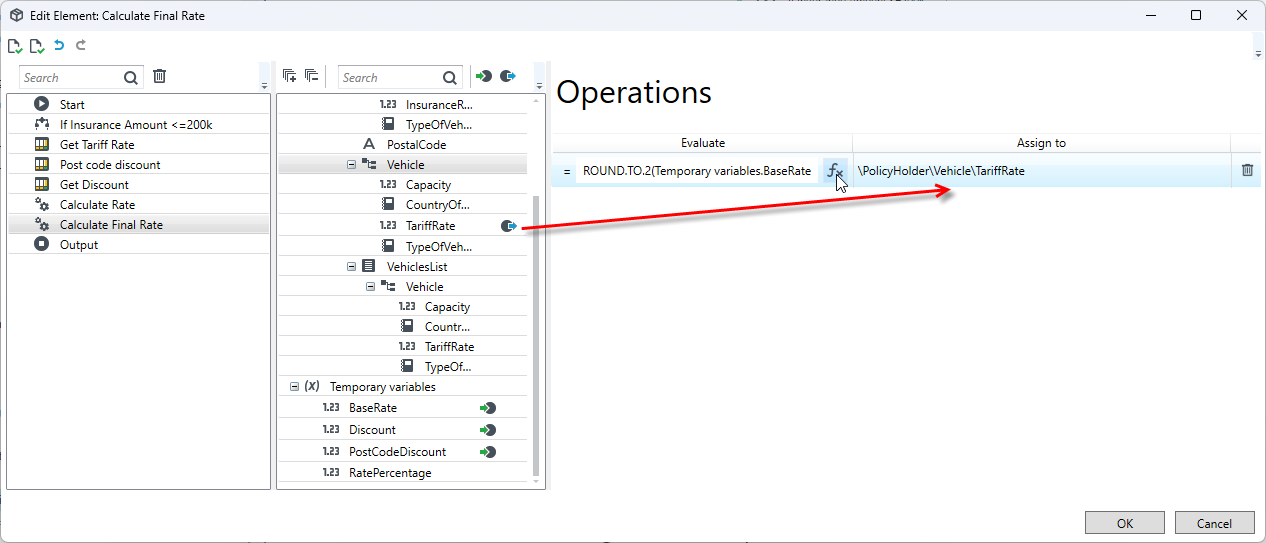The width and height of the screenshot is (1266, 543).
Task: Click the Get Discount table icon
Action: point(41,184)
